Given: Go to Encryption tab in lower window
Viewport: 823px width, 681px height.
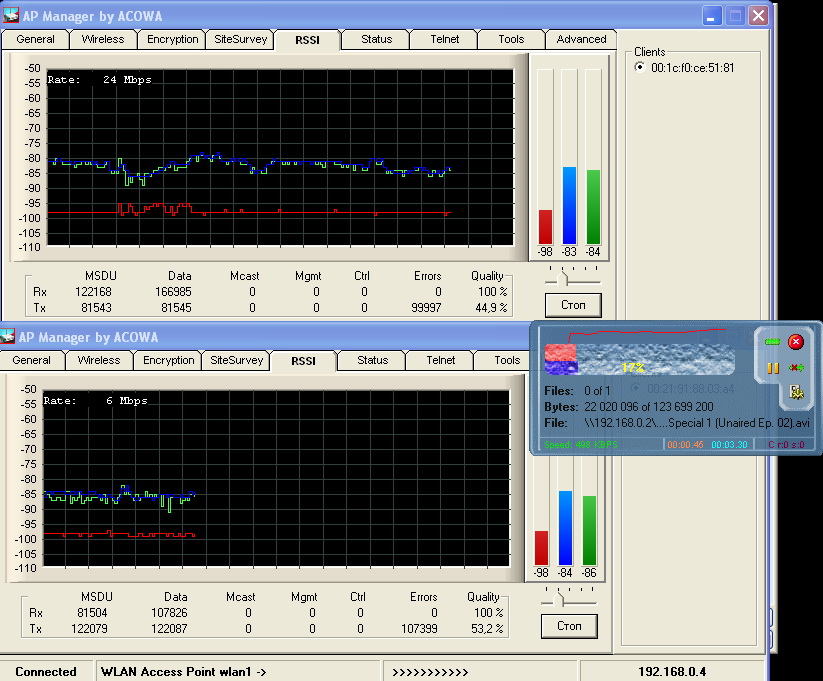Looking at the screenshot, I should coord(168,360).
